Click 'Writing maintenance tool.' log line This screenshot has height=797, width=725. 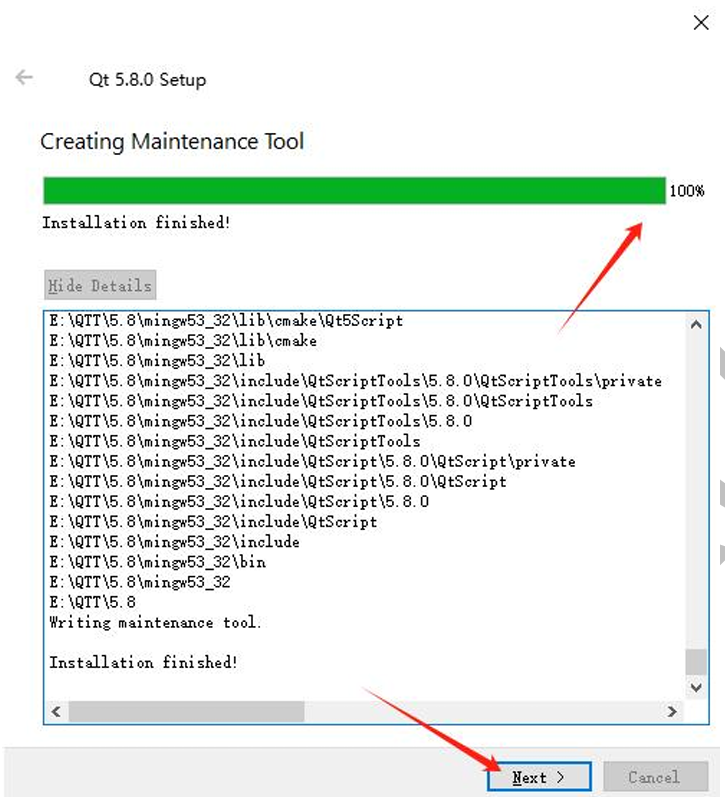156,623
